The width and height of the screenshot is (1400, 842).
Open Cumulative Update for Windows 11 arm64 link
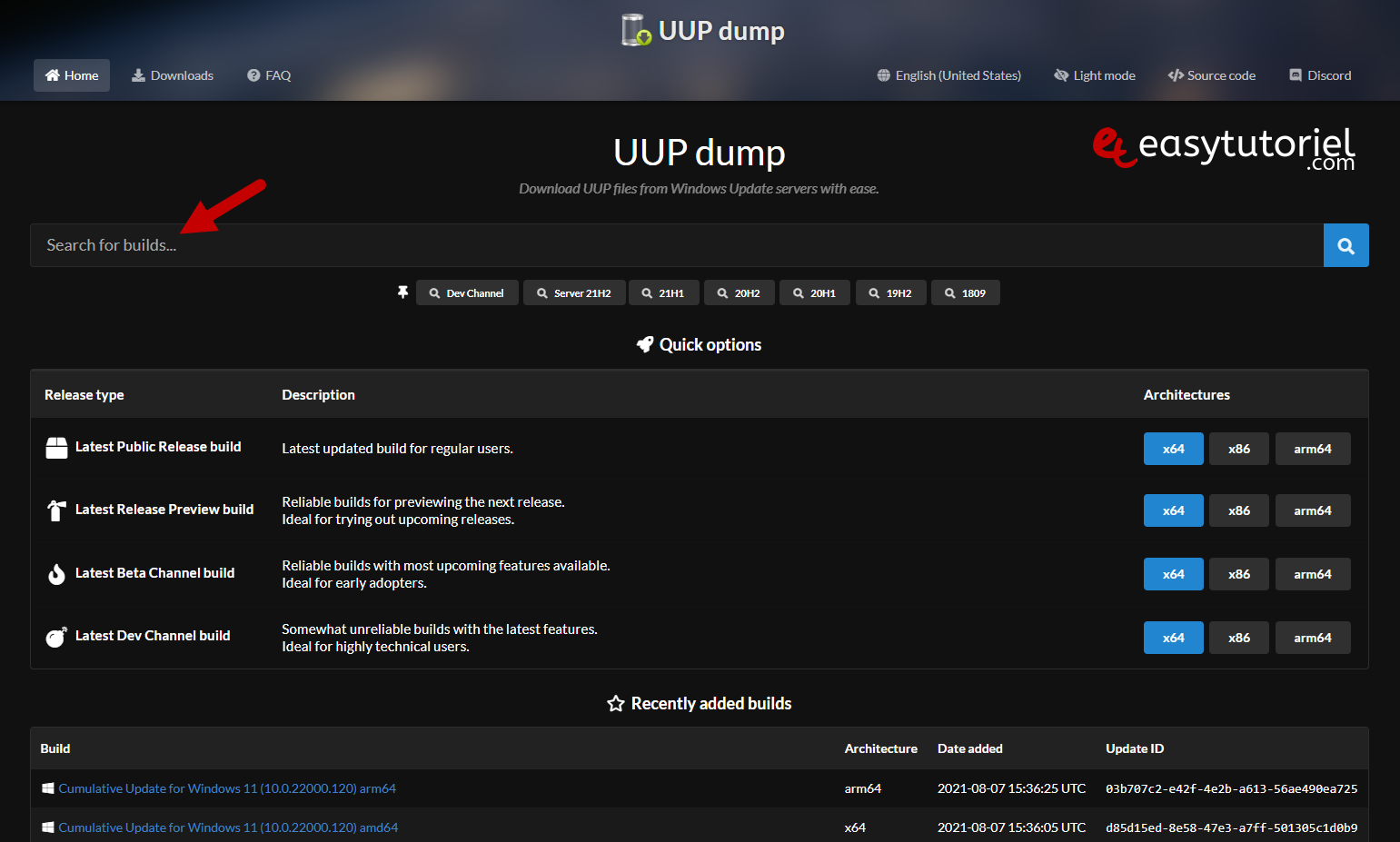[x=227, y=788]
